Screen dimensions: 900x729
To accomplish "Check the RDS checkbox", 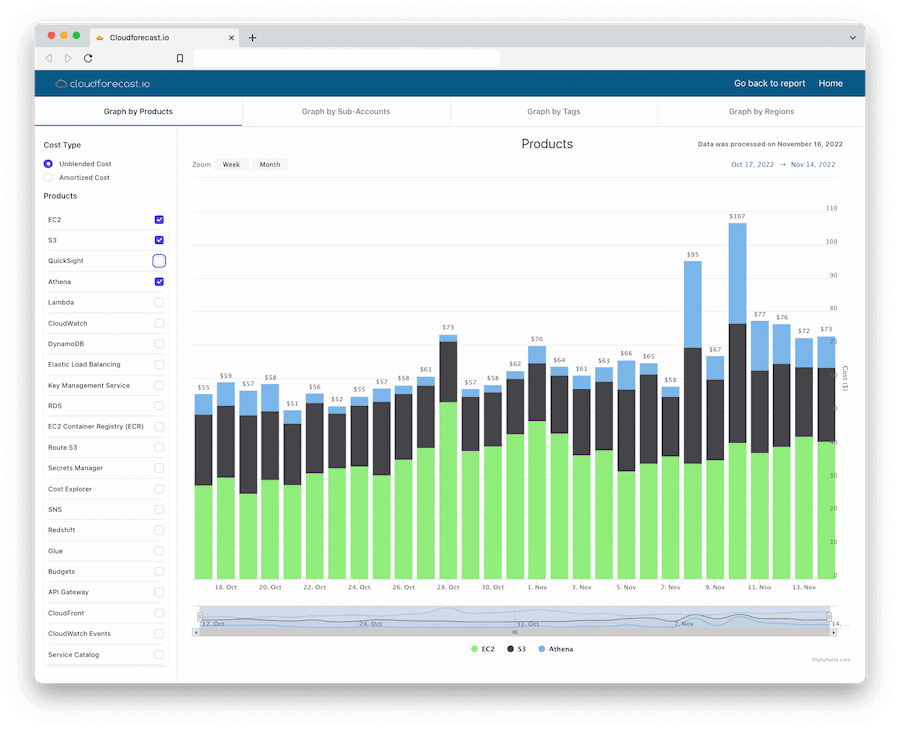I will 159,406.
